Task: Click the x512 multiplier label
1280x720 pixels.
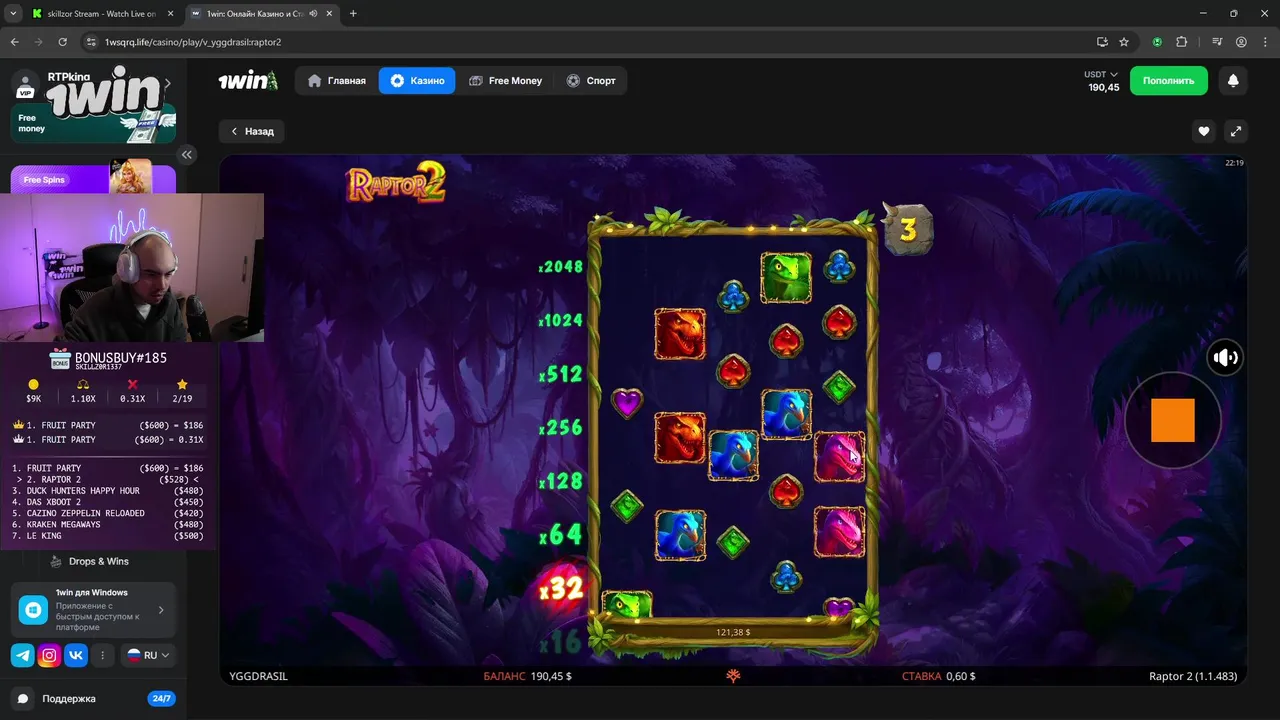Action: pos(560,374)
